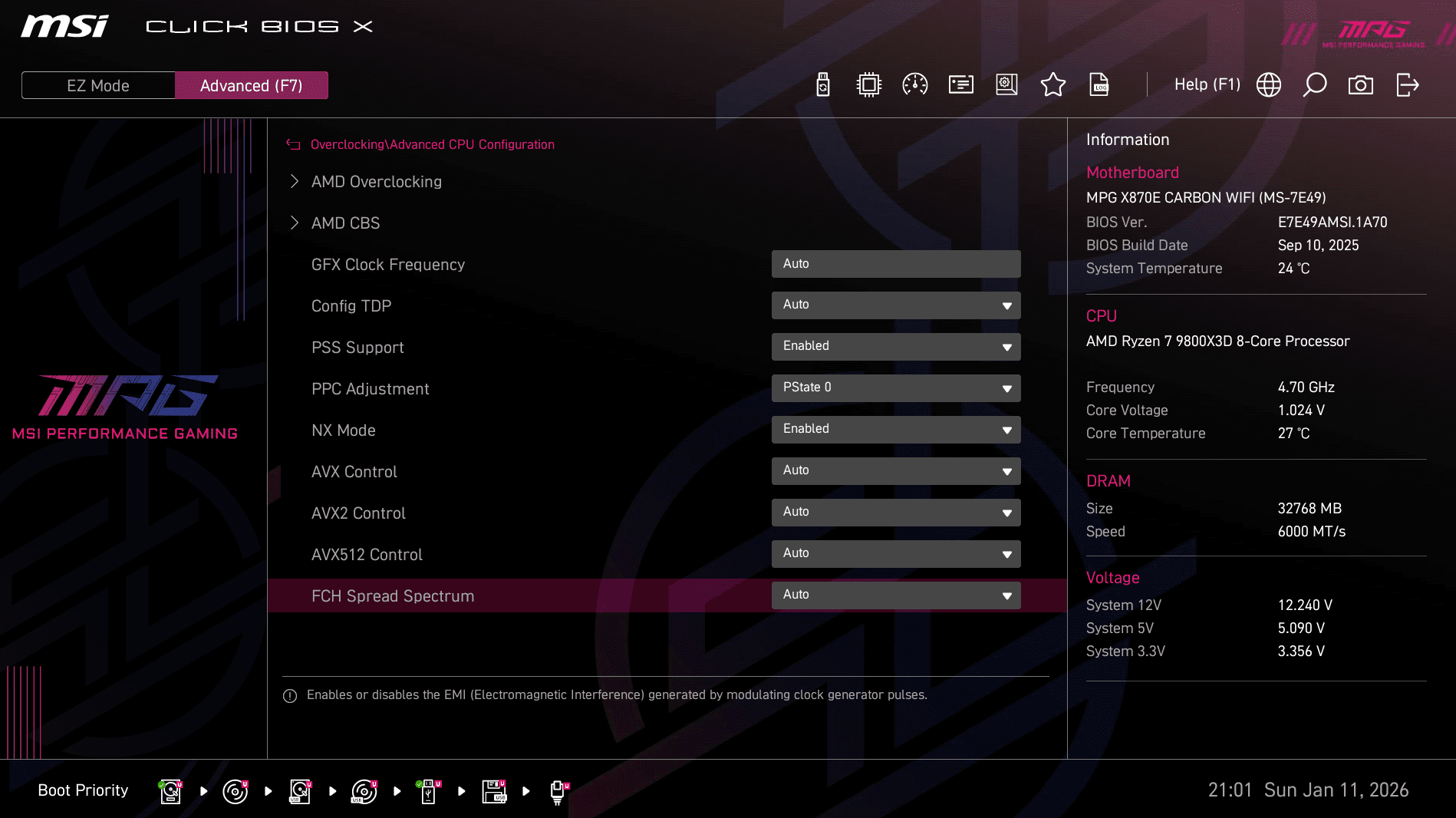Image resolution: width=1456 pixels, height=818 pixels.
Task: Select the PPC Adjustment row label
Action: click(x=371, y=389)
